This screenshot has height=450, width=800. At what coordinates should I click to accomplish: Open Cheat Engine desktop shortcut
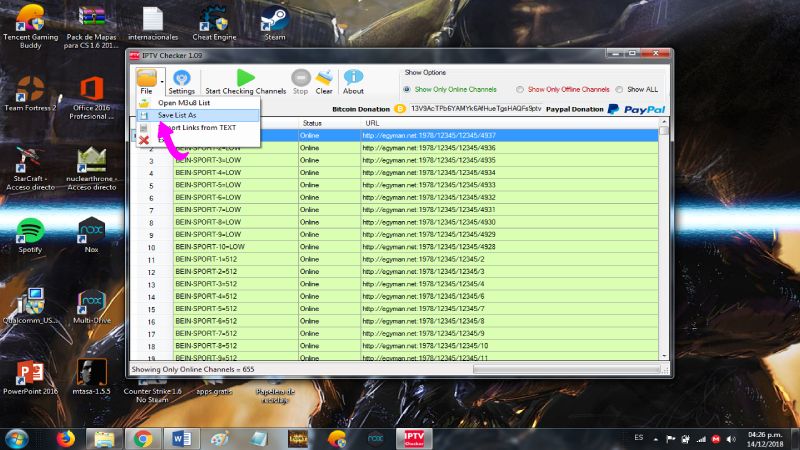pos(214,23)
